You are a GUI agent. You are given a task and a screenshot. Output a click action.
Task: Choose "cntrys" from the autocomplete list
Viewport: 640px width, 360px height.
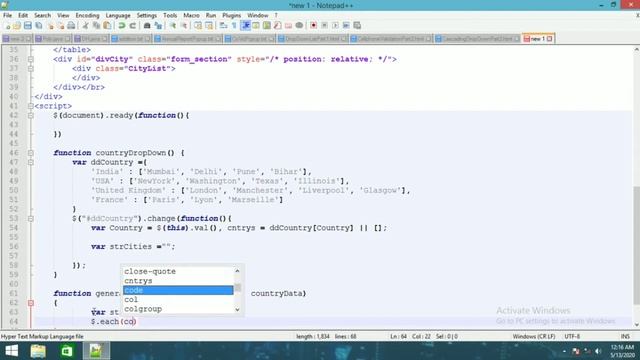178,281
